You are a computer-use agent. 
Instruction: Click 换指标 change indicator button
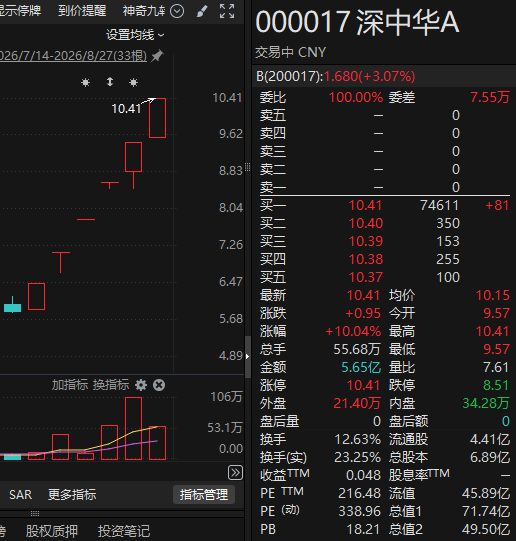point(111,385)
